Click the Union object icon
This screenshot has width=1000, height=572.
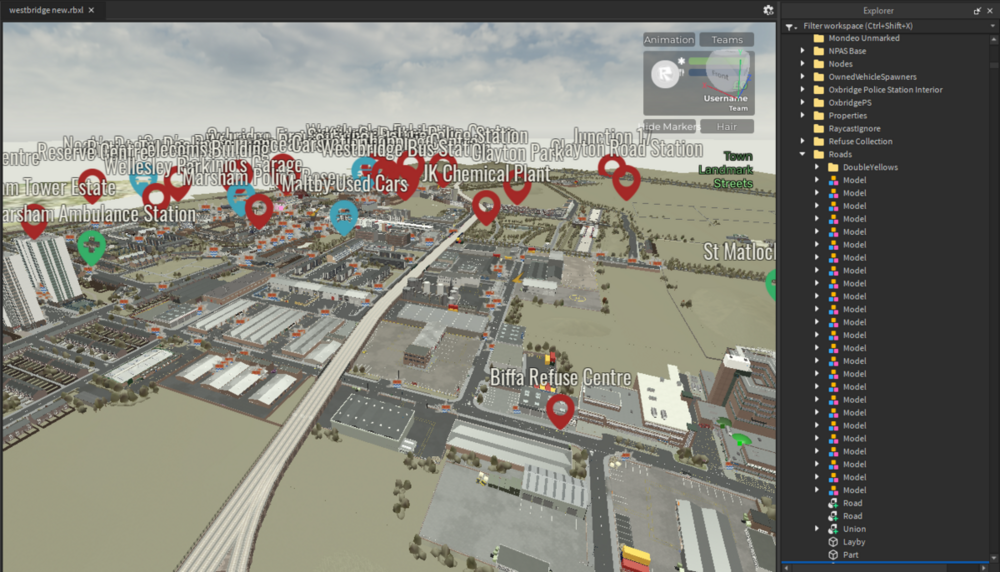(833, 529)
